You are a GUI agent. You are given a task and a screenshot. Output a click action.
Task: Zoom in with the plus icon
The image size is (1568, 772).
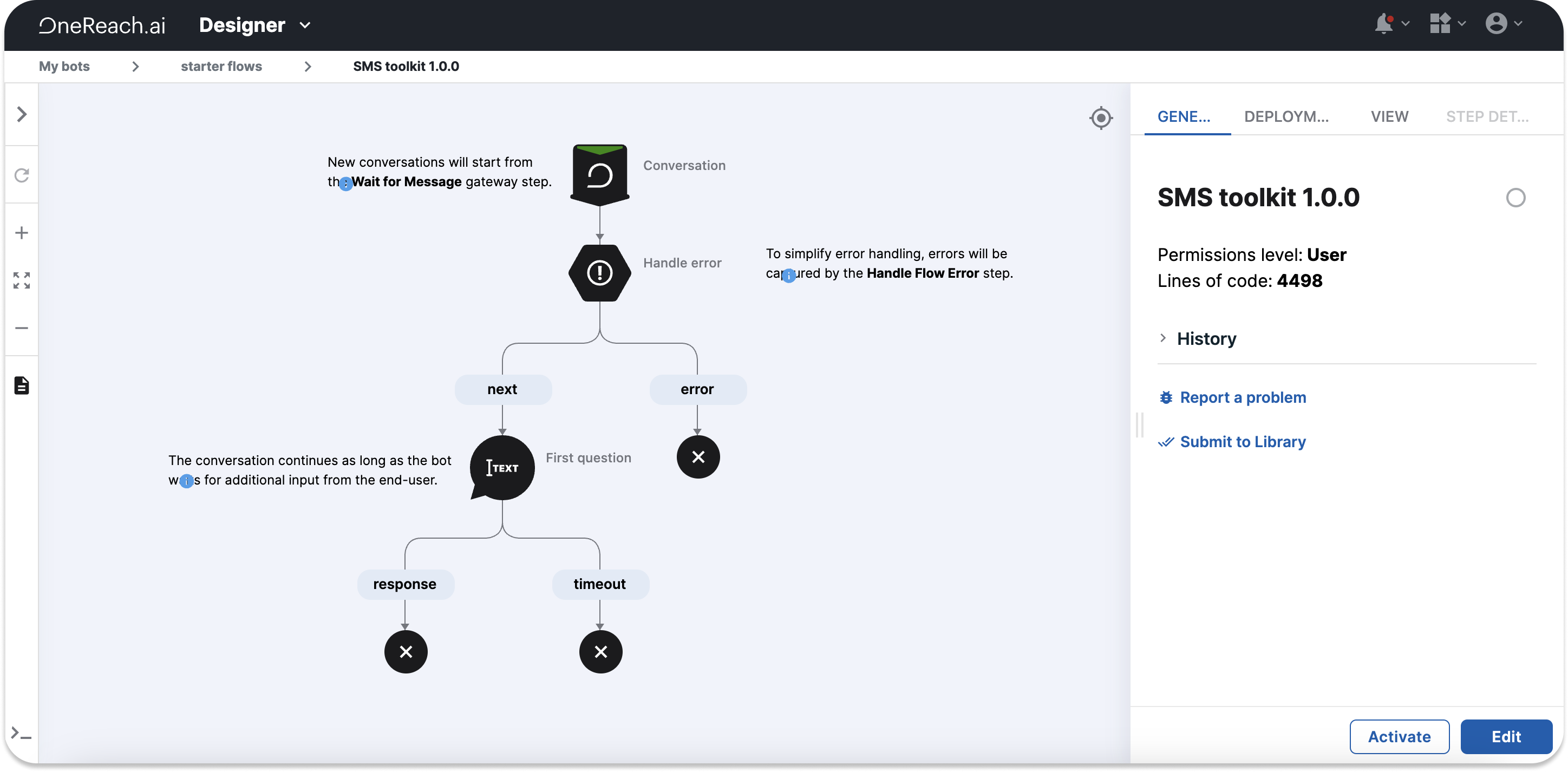22,233
